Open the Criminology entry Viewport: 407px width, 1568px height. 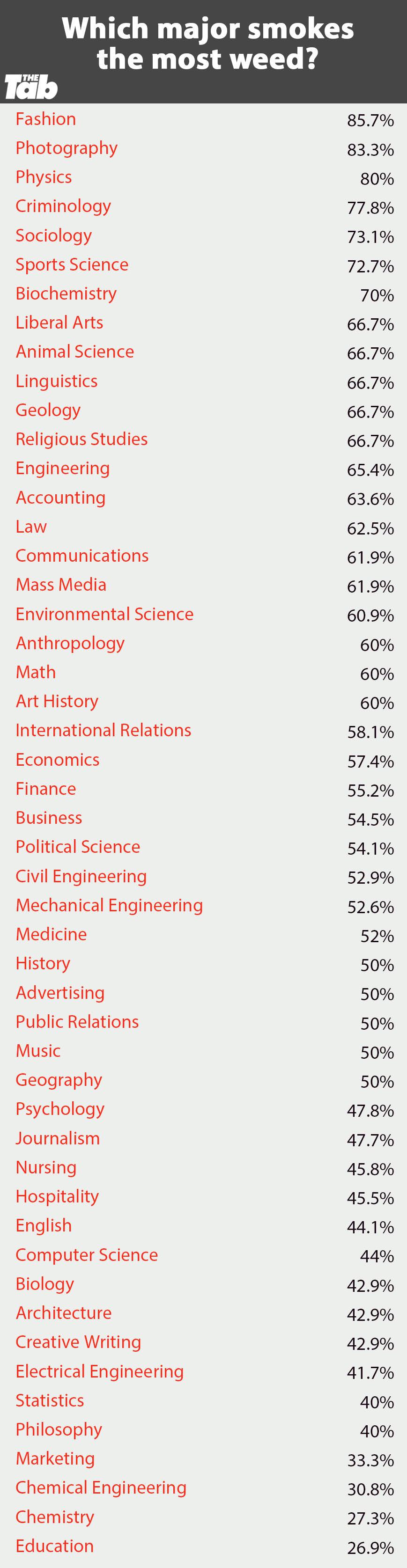(x=63, y=206)
